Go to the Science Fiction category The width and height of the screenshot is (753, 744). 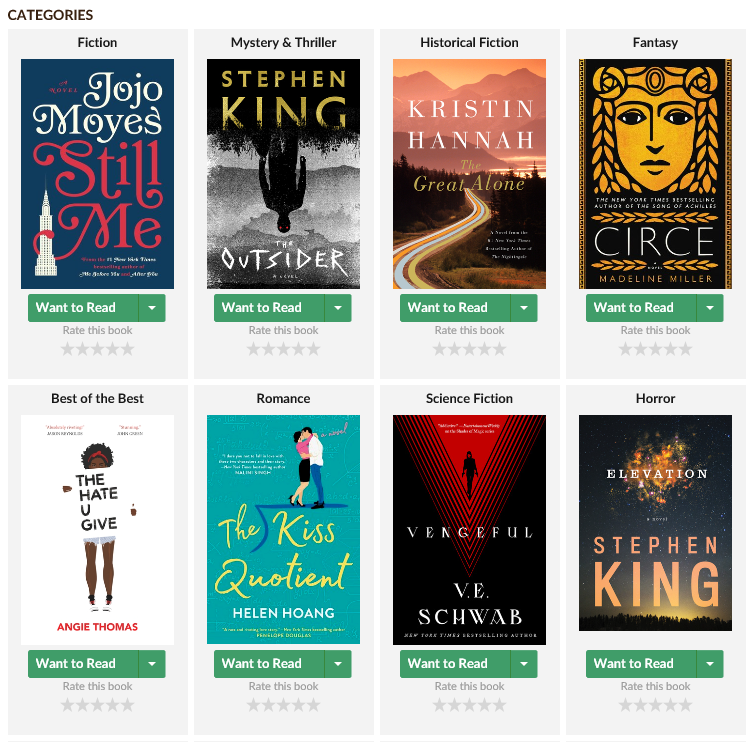pyautogui.click(x=469, y=399)
